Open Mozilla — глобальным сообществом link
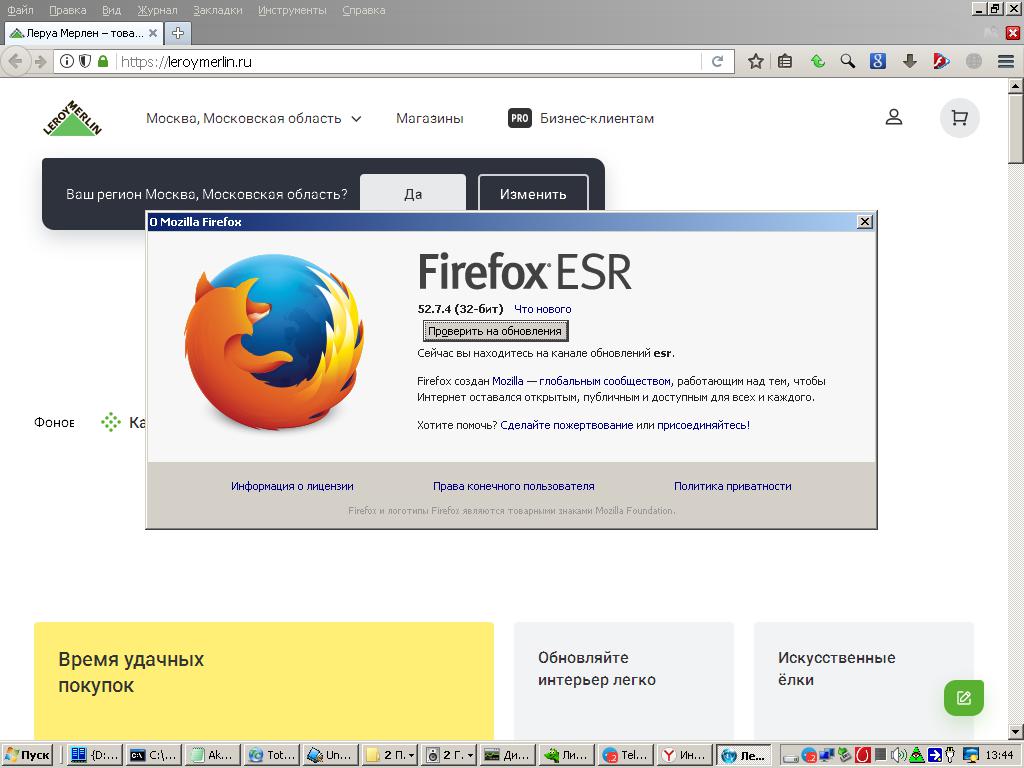 pos(581,381)
